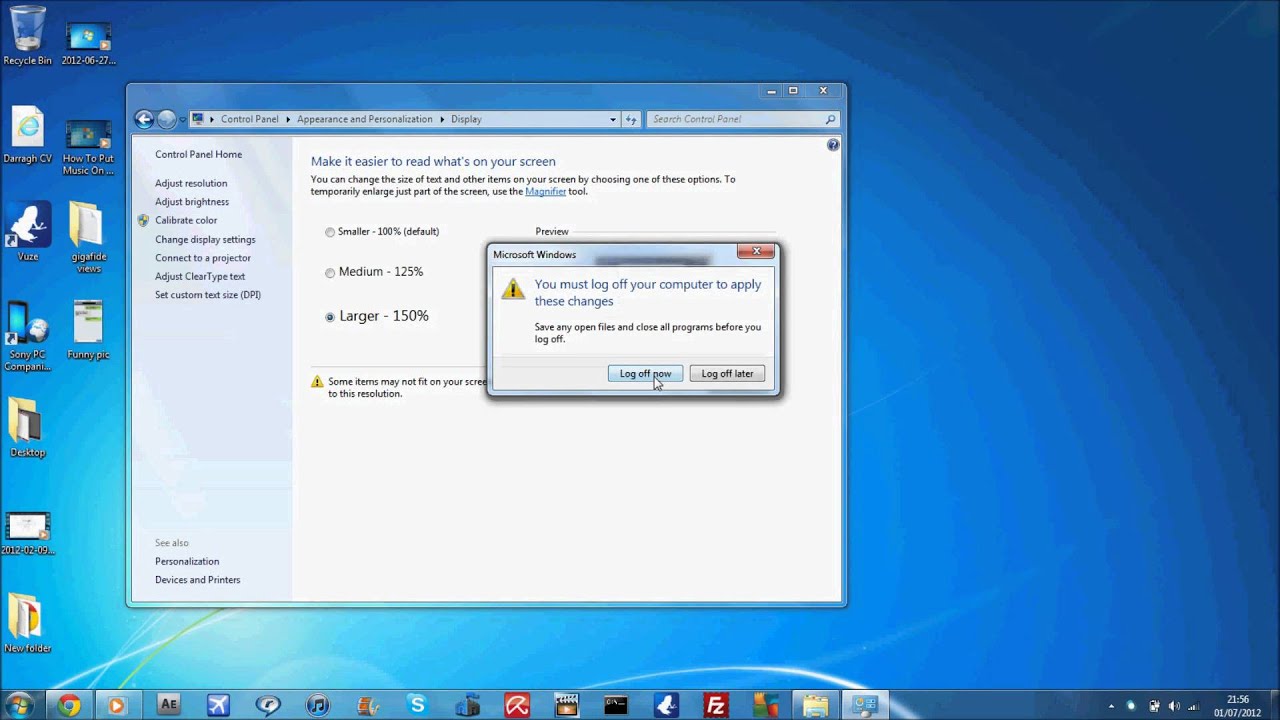Go to Control Panel Home

198,154
